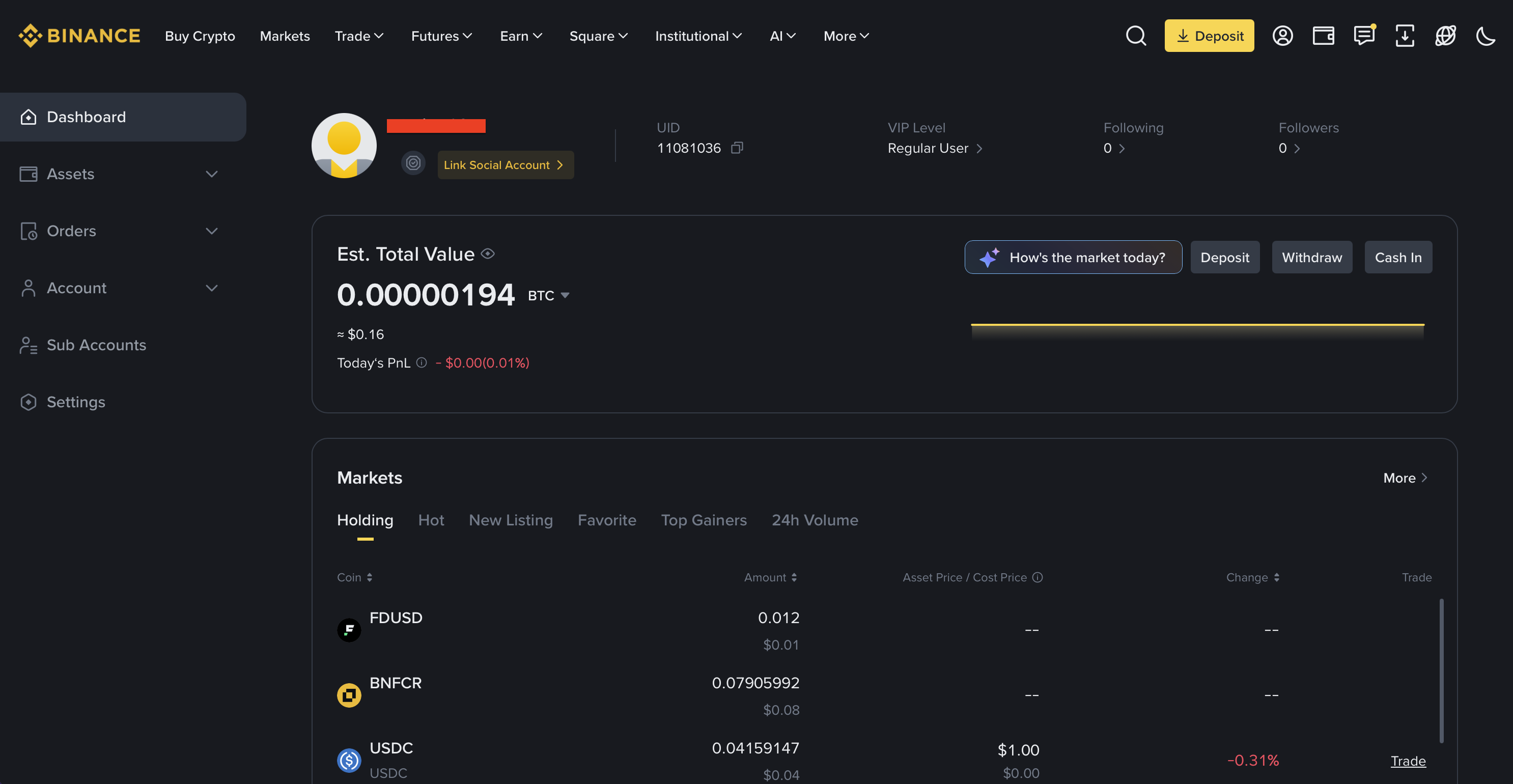
Task: Expand the Assets sidebar section
Action: tap(211, 174)
